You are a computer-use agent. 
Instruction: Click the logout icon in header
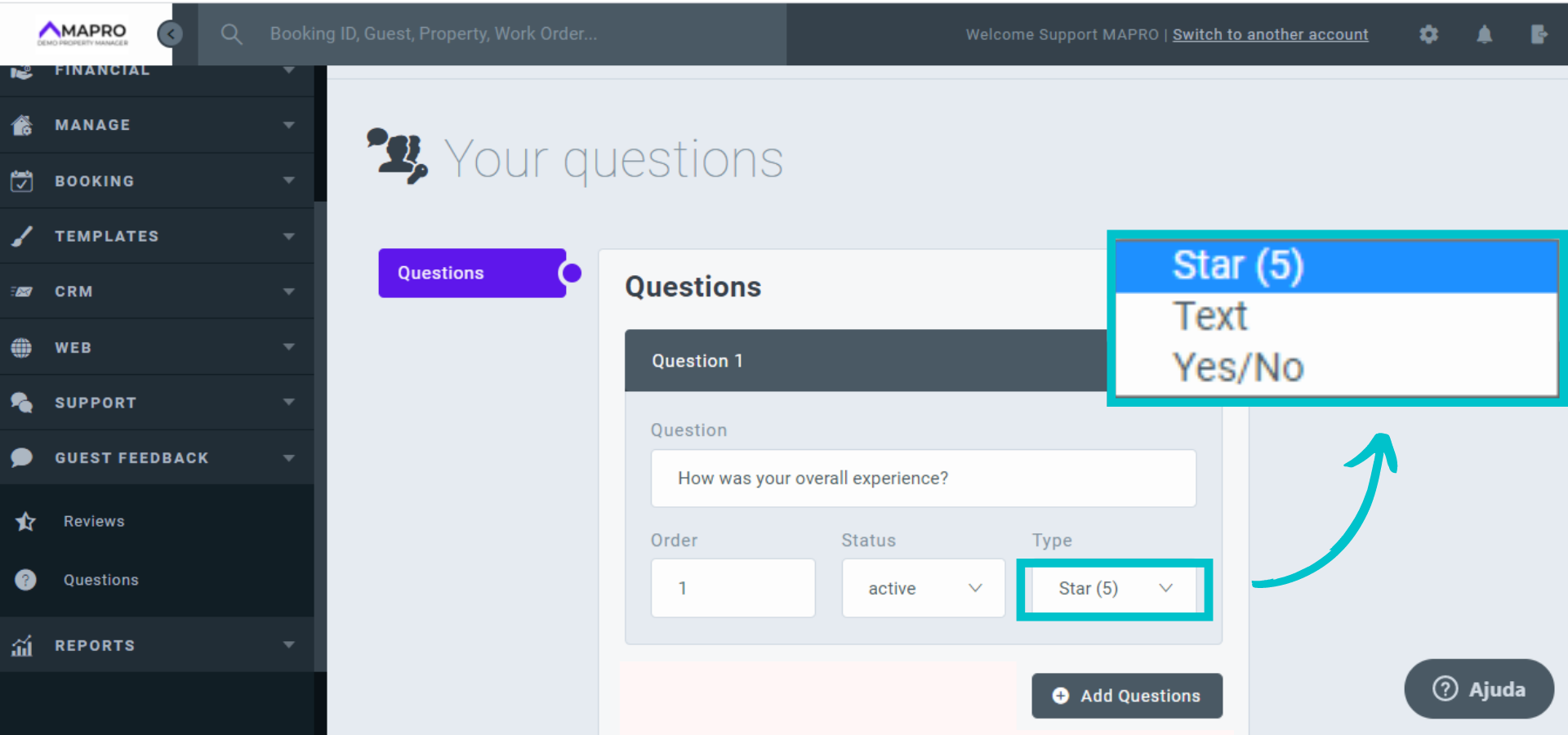[1539, 34]
